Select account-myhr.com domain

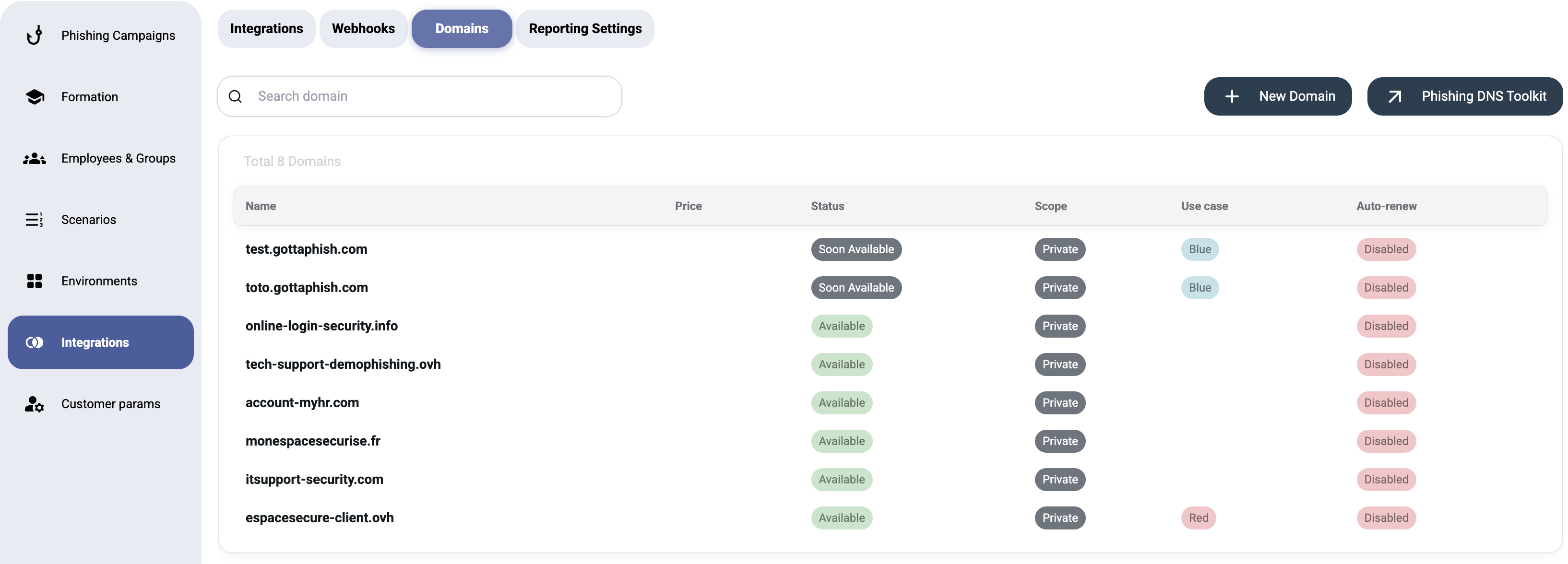coord(302,403)
